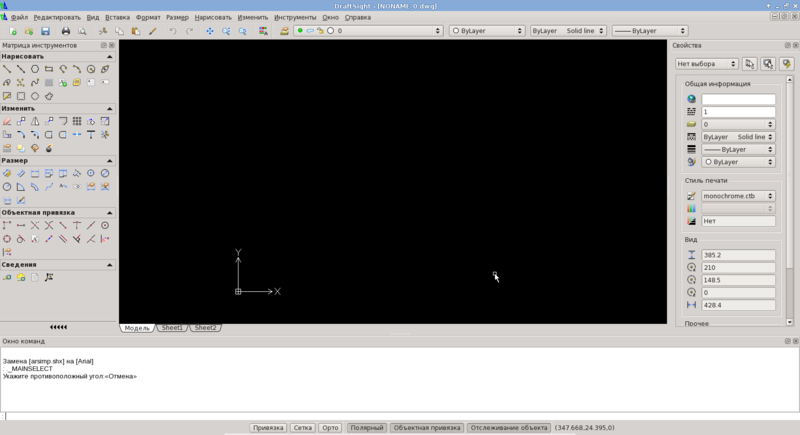Open the Файл menu
This screenshot has width=800, height=435.
[x=19, y=17]
